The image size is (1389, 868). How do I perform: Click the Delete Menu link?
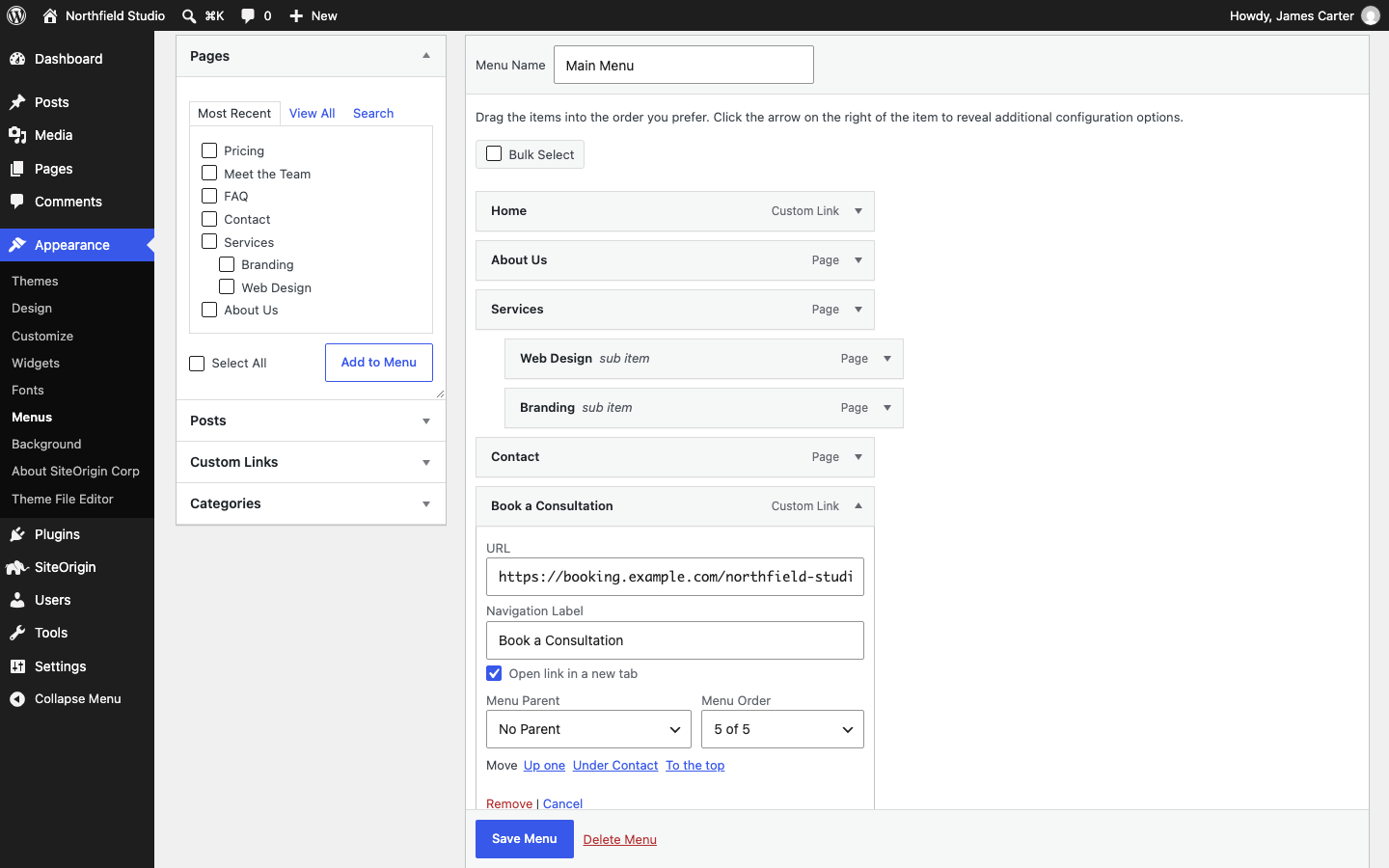coord(620,839)
